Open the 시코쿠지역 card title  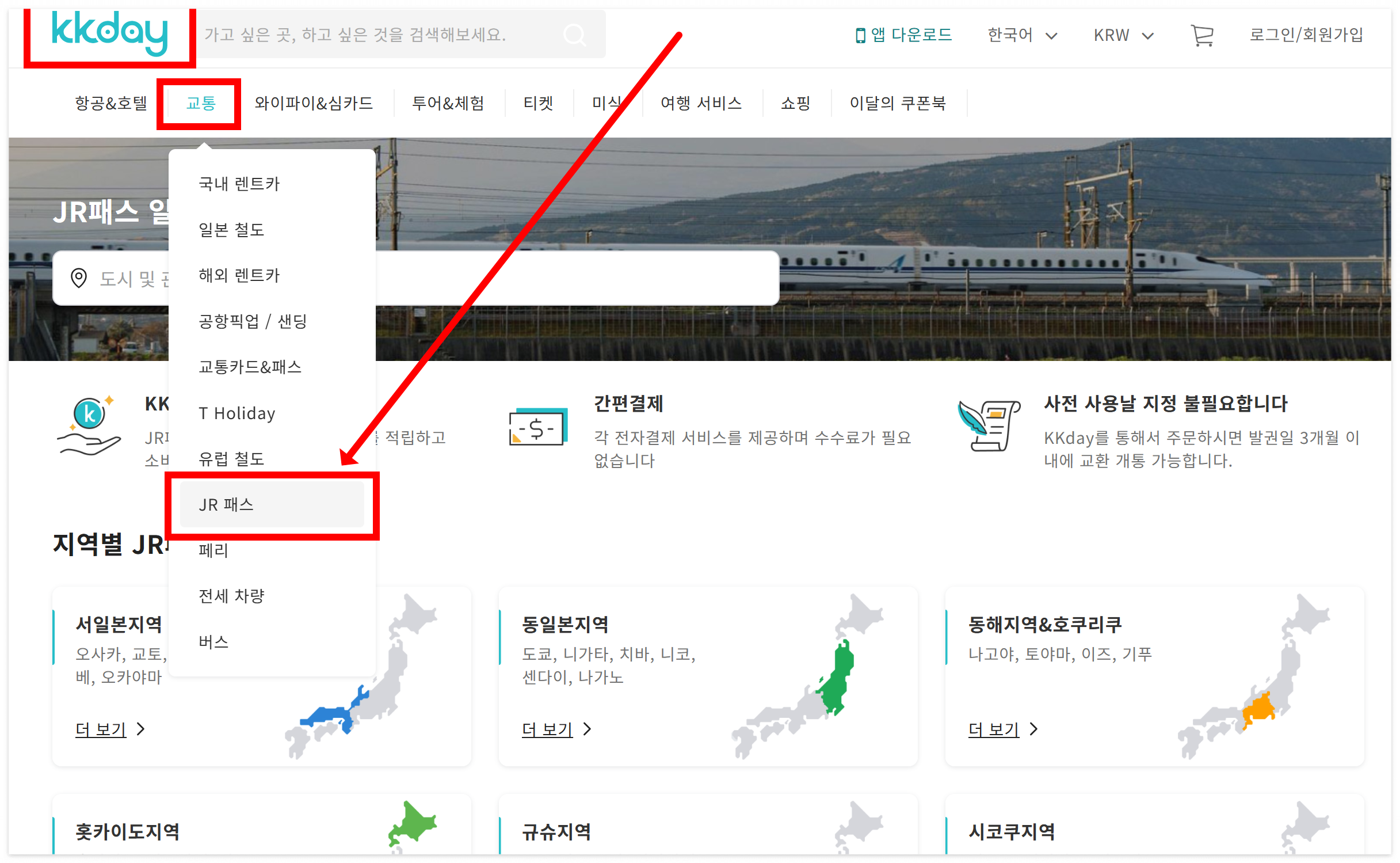coord(1012,832)
